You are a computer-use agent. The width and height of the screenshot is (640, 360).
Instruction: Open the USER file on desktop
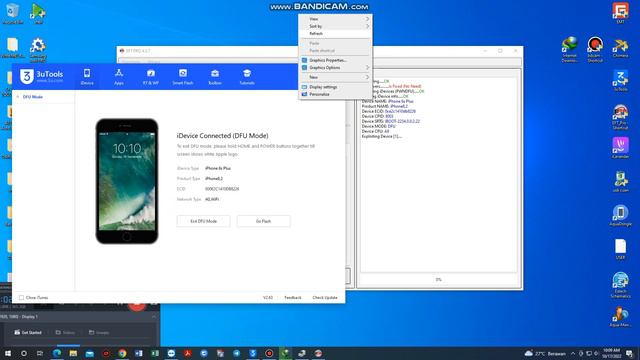(x=620, y=249)
